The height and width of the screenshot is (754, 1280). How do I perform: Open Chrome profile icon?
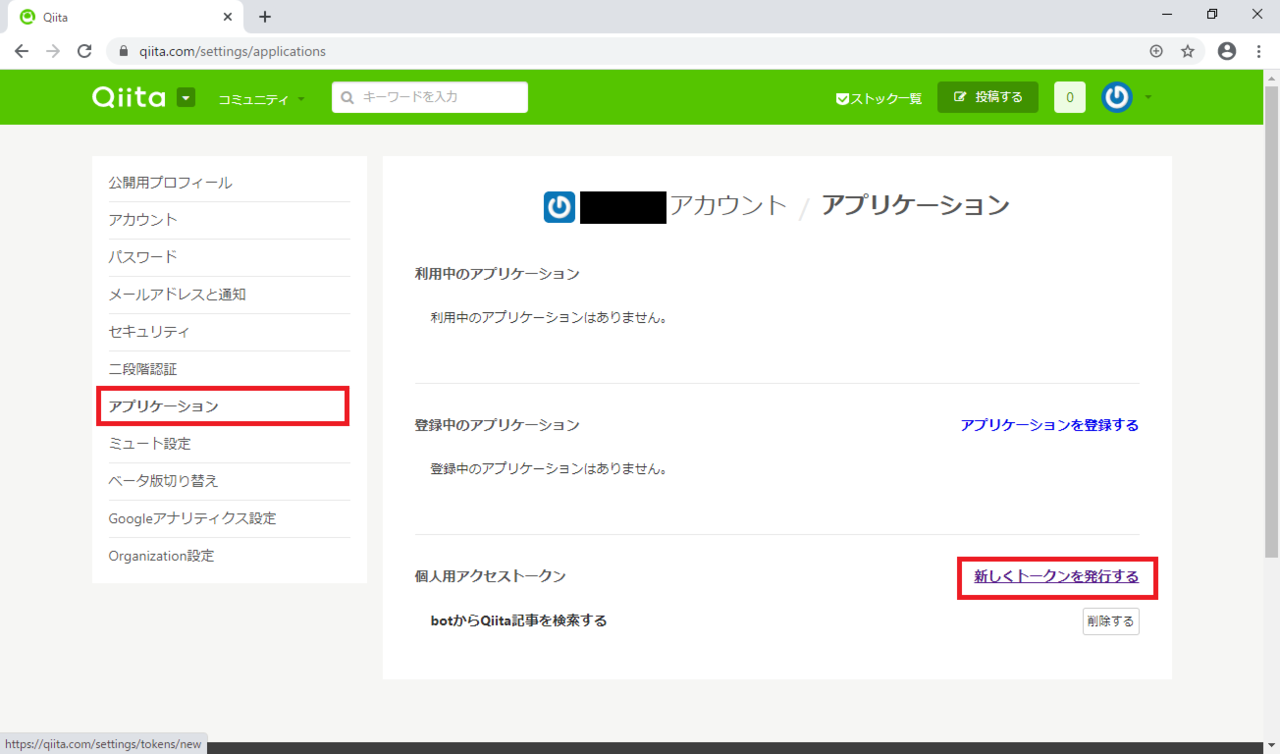pos(1227,51)
